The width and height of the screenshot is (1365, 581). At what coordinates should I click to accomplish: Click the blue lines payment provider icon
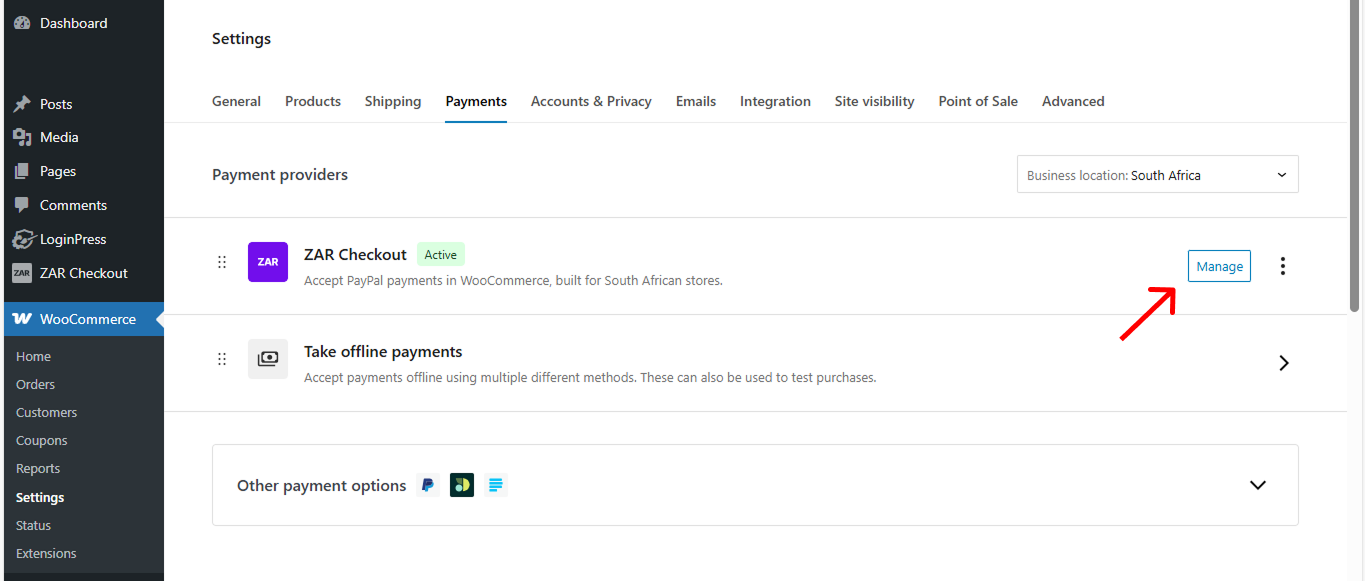[x=496, y=485]
